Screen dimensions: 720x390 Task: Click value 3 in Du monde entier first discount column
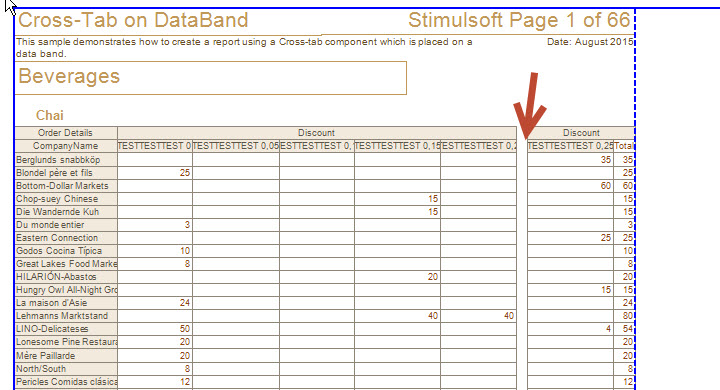click(187, 225)
